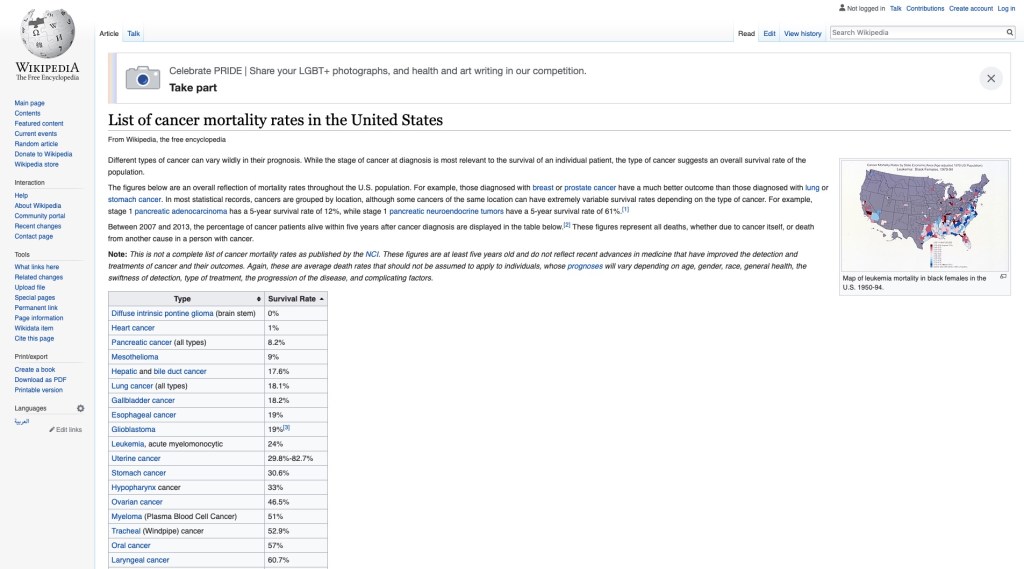Dismiss the Celebrate PRIDE banner
The height and width of the screenshot is (569, 1024).
coord(990,78)
